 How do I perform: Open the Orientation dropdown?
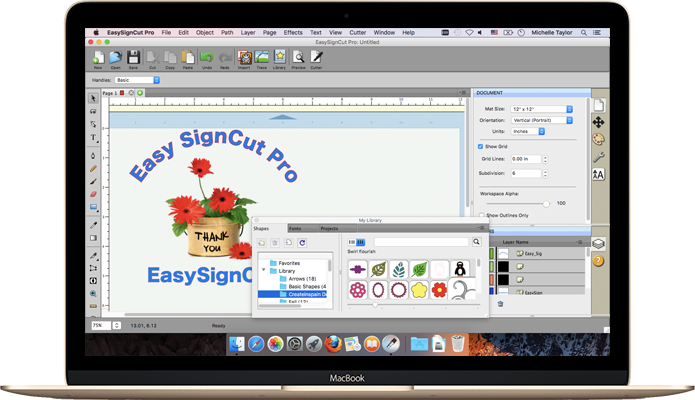[541, 119]
